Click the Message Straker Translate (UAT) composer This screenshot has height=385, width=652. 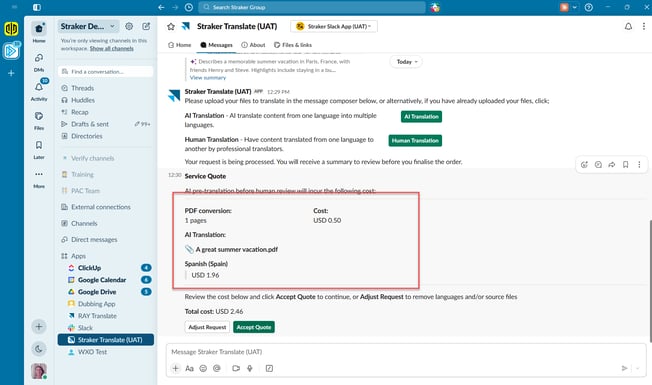[x=406, y=352]
